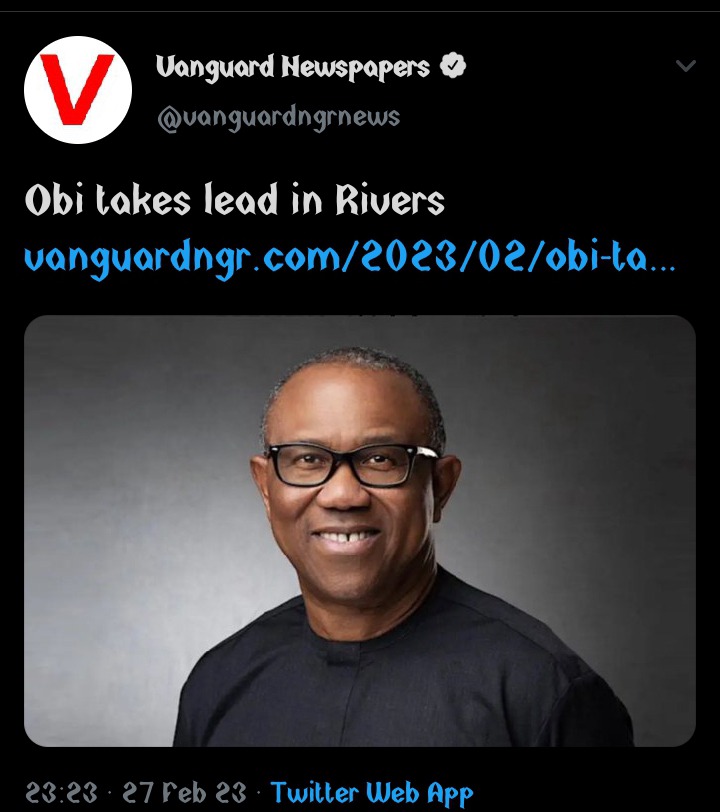Click the 23:23 tweet timestamp

(x=61, y=792)
